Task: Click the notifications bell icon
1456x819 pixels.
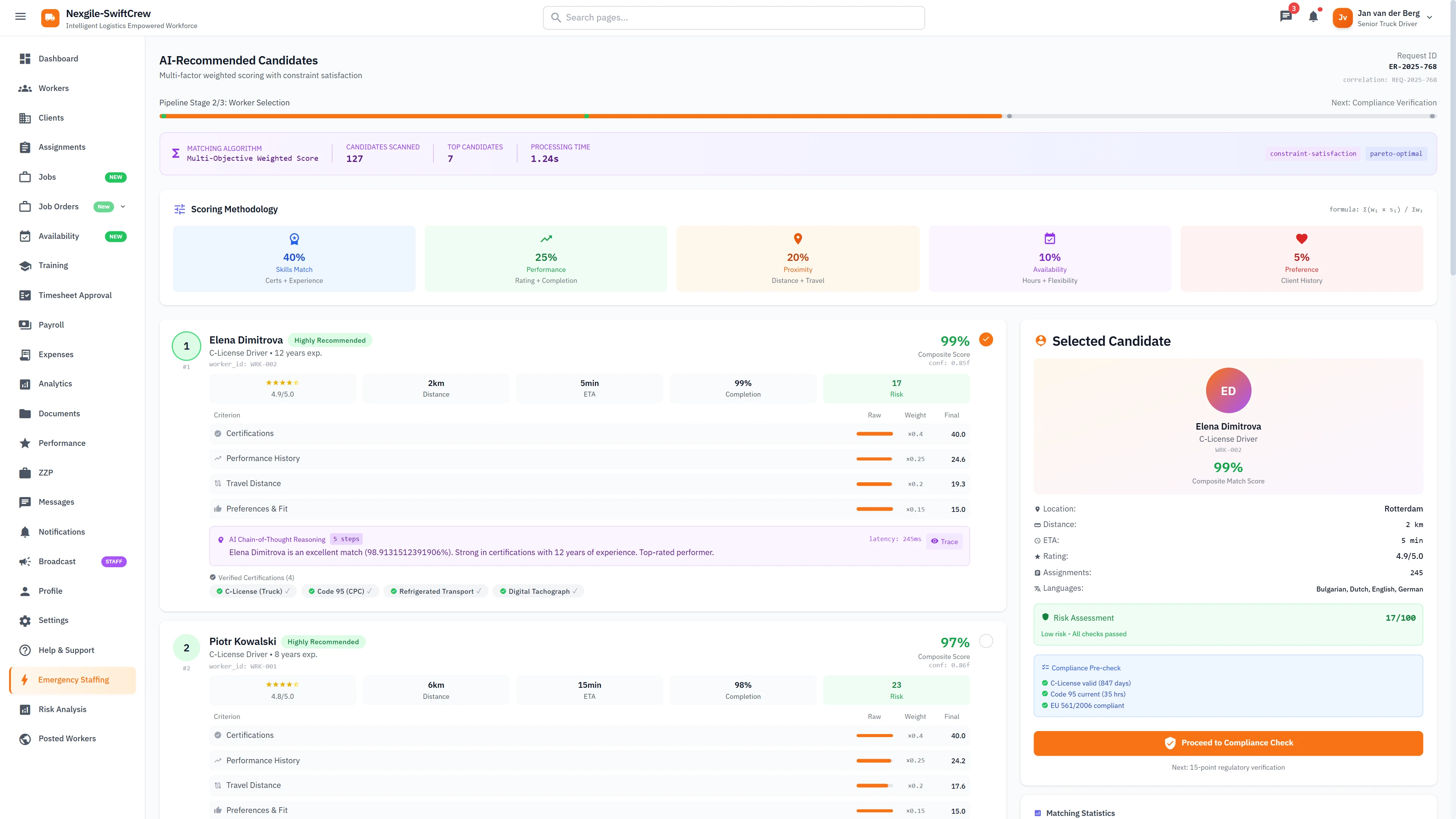Action: click(x=1313, y=16)
